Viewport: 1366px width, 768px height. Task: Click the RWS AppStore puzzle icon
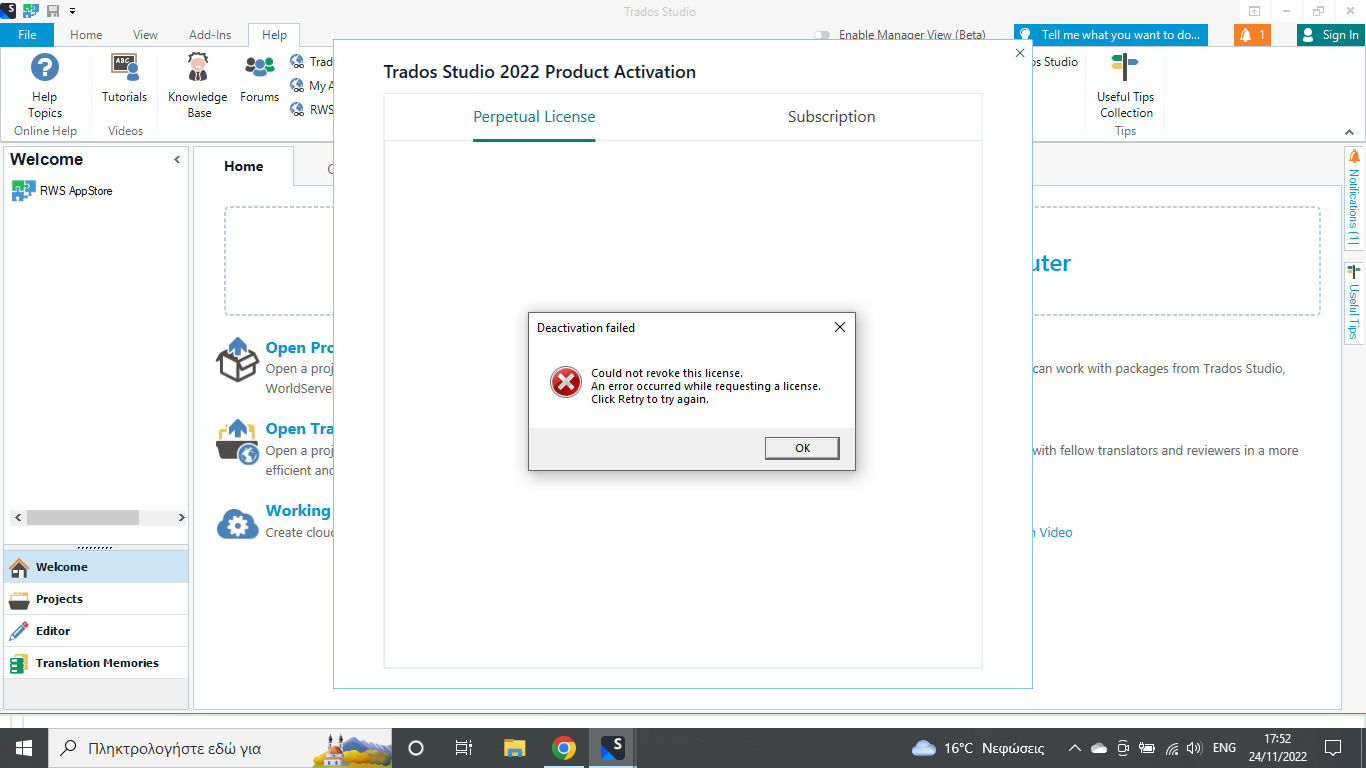[22, 191]
